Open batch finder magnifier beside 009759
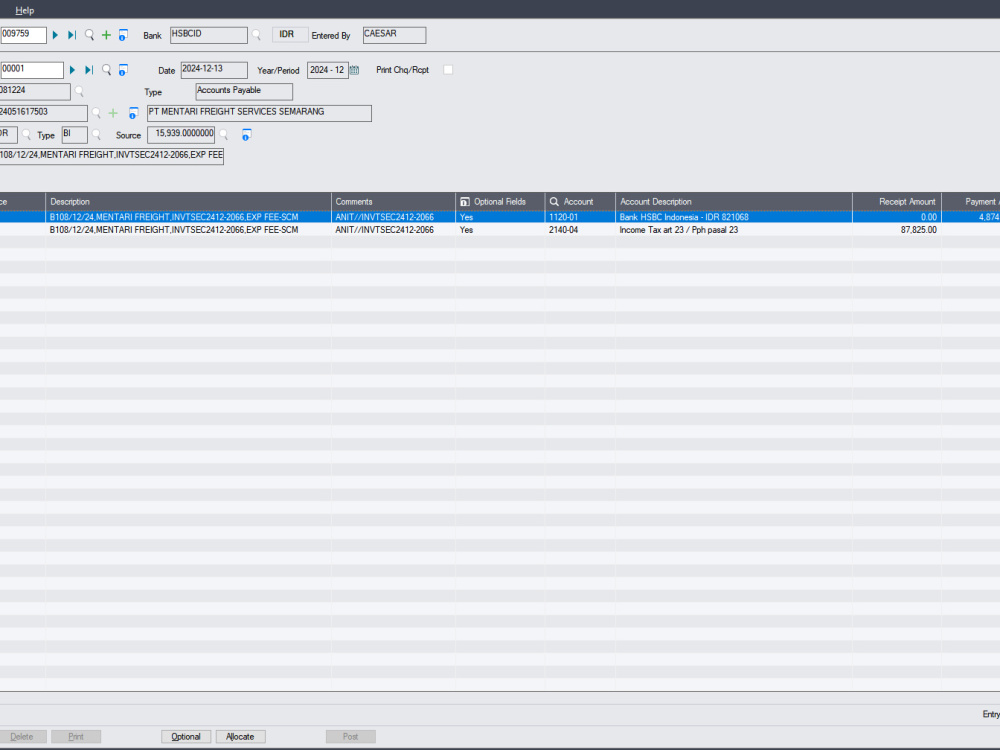The image size is (1000, 750). (x=89, y=35)
